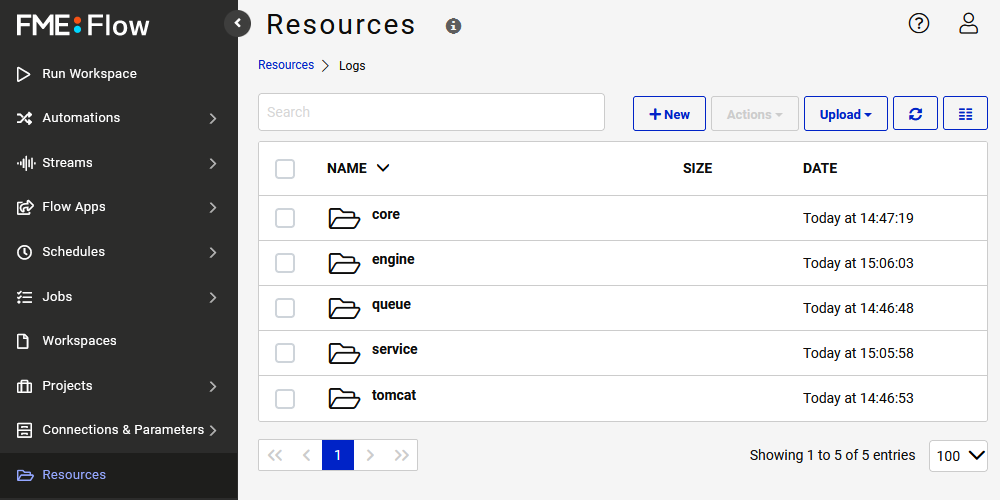Open the help question mark icon
This screenshot has height=500, width=1000.
[x=918, y=24]
